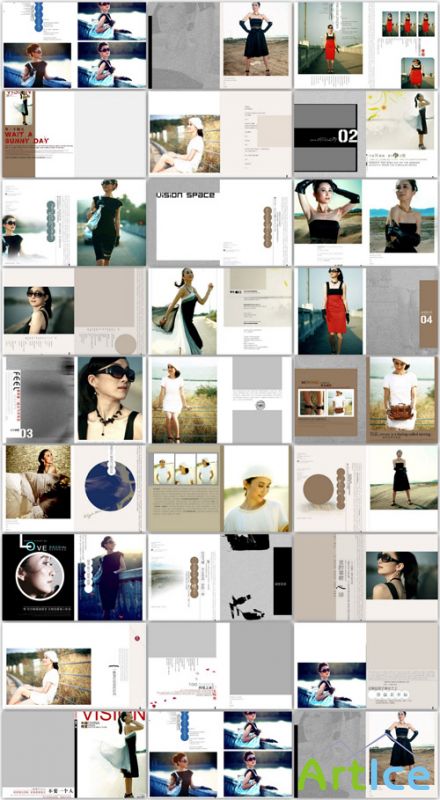Click the woman raising black gloves photo
Image resolution: width=440 pixels, height=800 pixels.
point(328,211)
